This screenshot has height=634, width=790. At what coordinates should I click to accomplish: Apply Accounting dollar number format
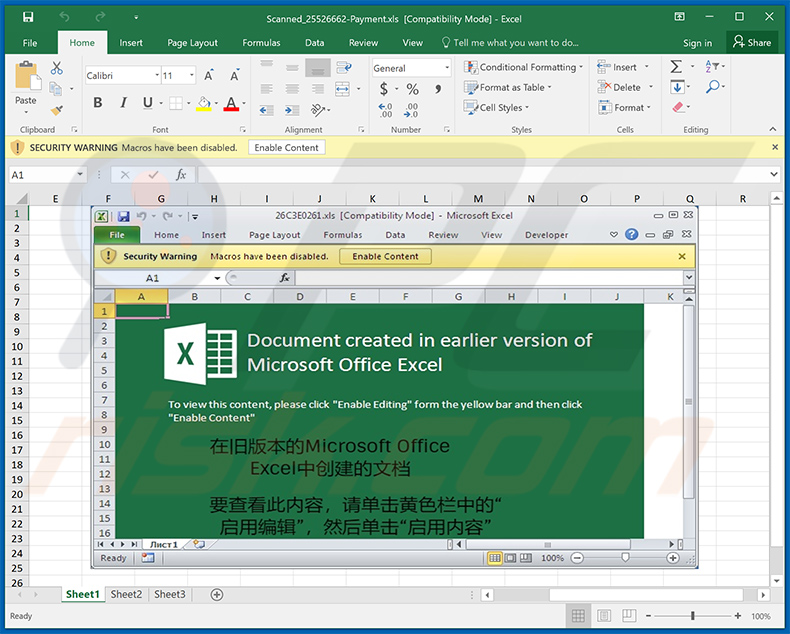[384, 89]
